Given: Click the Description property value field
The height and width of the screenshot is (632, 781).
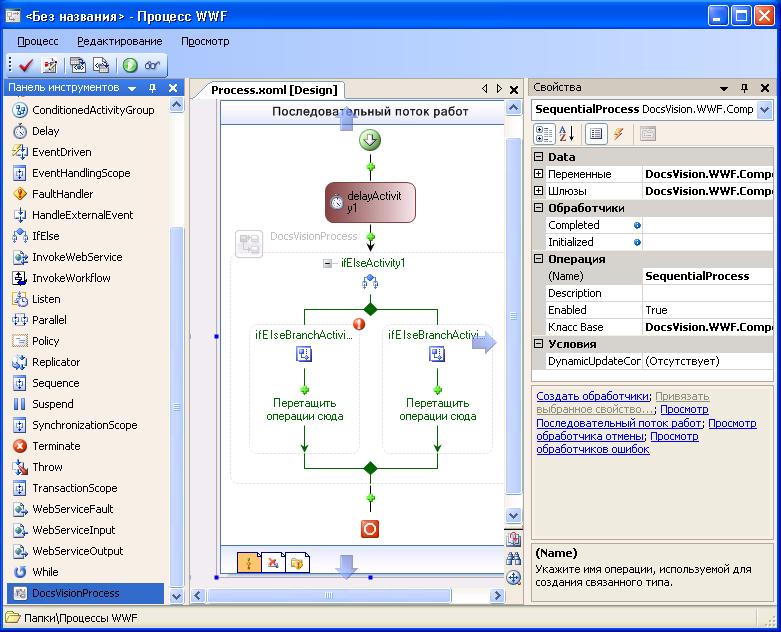Looking at the screenshot, I should [x=708, y=293].
